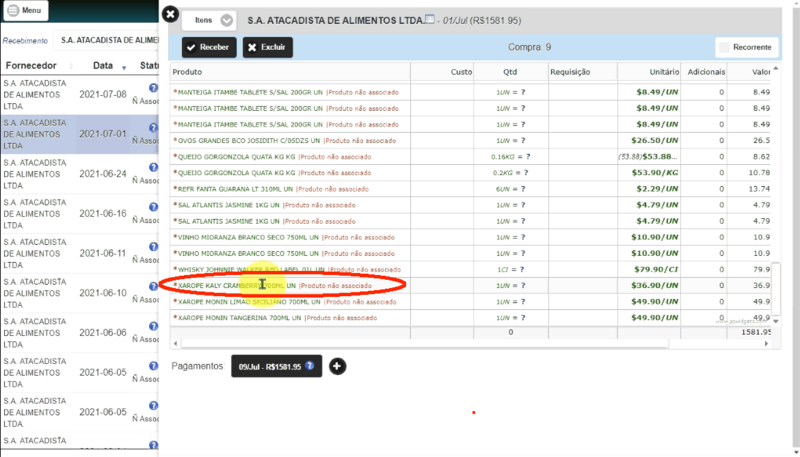Image resolution: width=800 pixels, height=457 pixels.
Task: Click the Adicionais column header
Action: (x=704, y=72)
